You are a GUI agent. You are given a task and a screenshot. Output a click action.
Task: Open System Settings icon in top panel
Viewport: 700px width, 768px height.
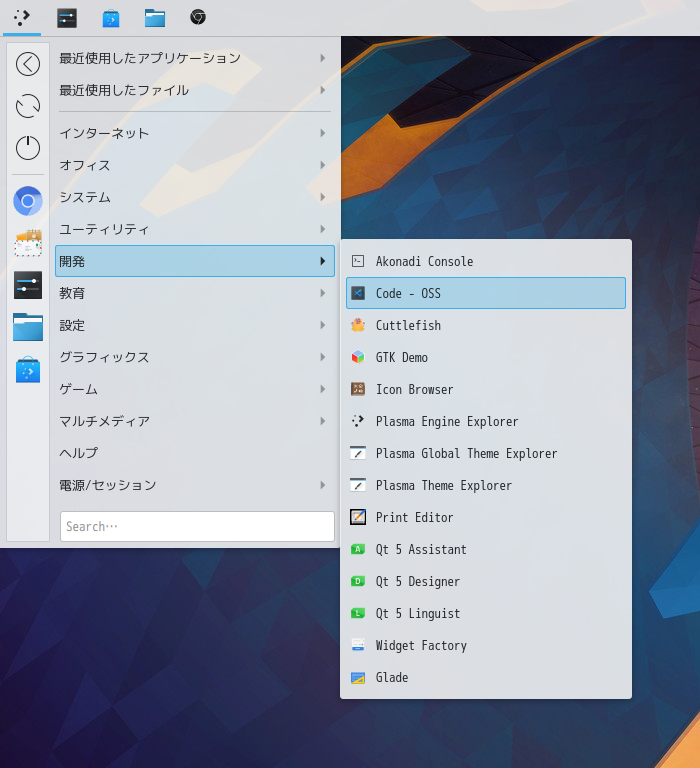coord(67,18)
